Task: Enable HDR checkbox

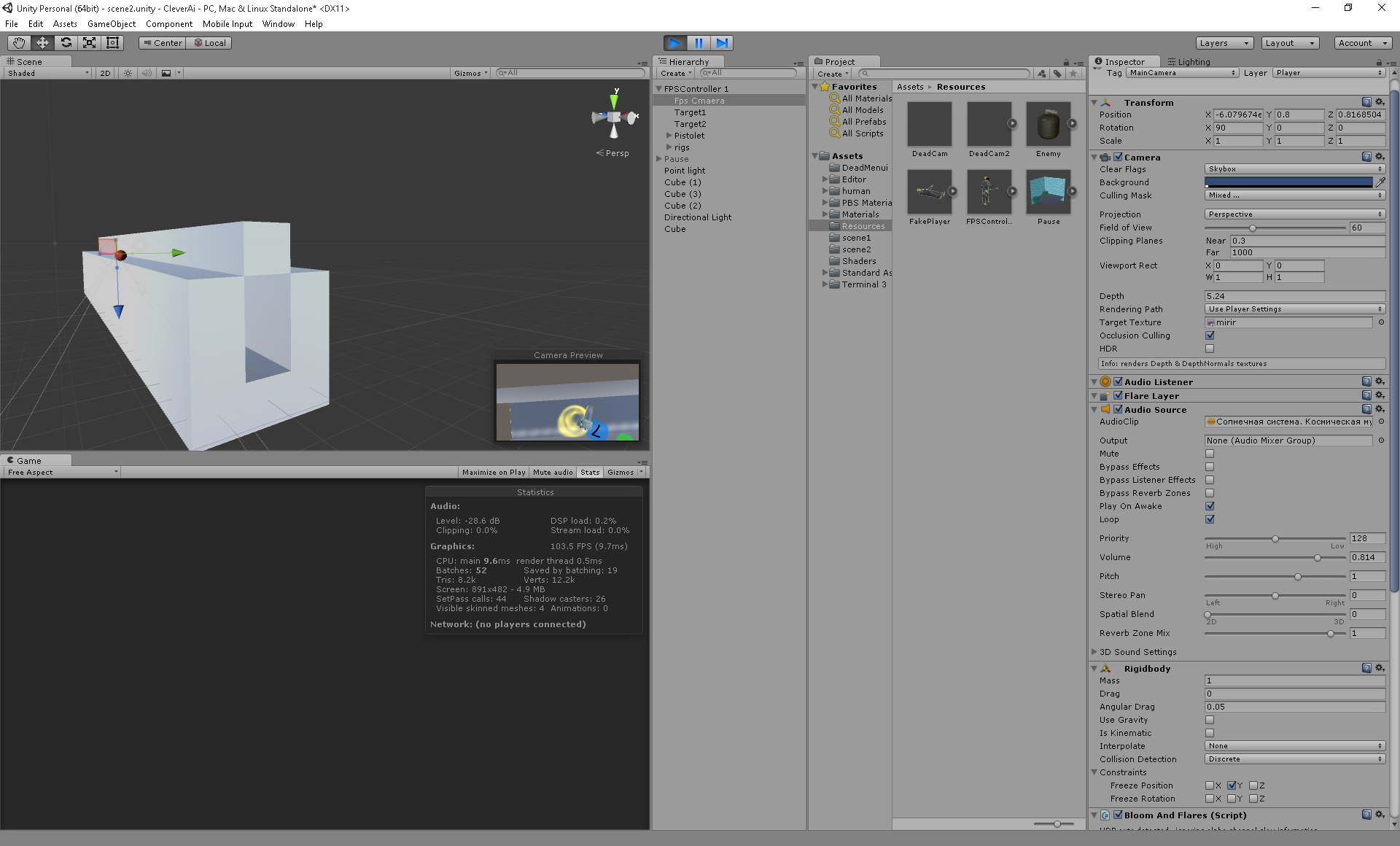Action: (x=1210, y=349)
